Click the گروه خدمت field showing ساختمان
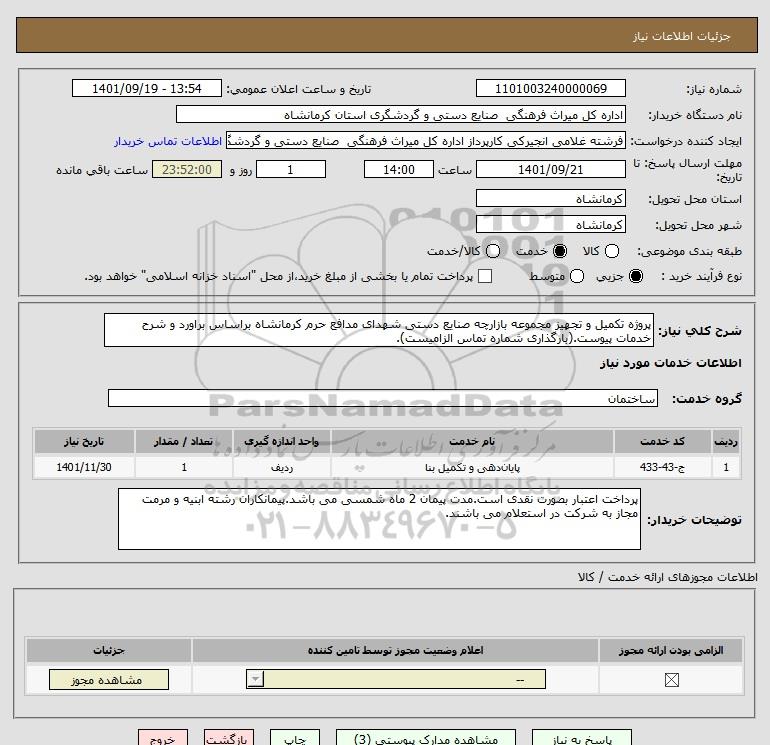770x745 pixels. pyautogui.click(x=383, y=398)
